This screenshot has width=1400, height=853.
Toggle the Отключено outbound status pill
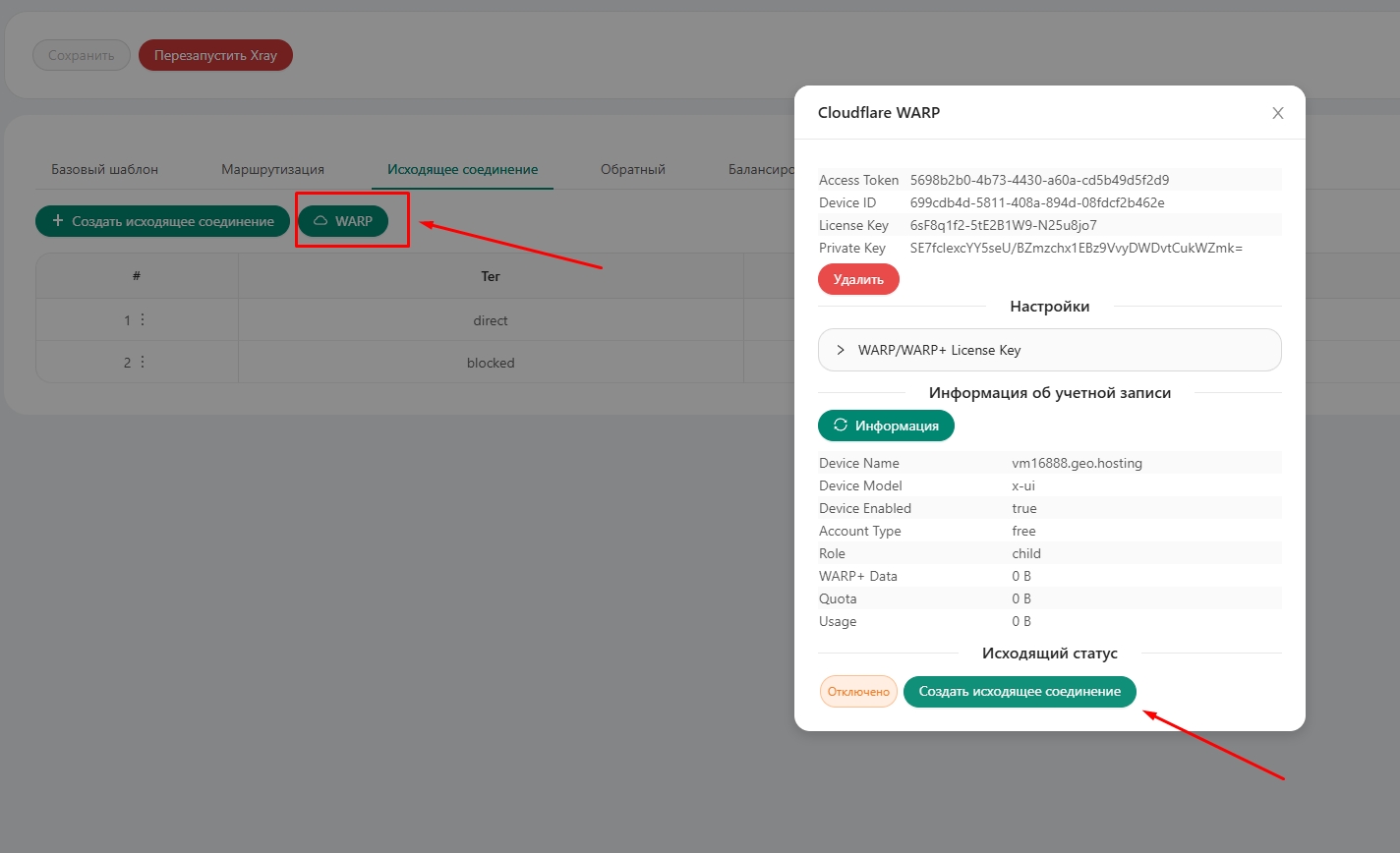pyautogui.click(x=857, y=691)
